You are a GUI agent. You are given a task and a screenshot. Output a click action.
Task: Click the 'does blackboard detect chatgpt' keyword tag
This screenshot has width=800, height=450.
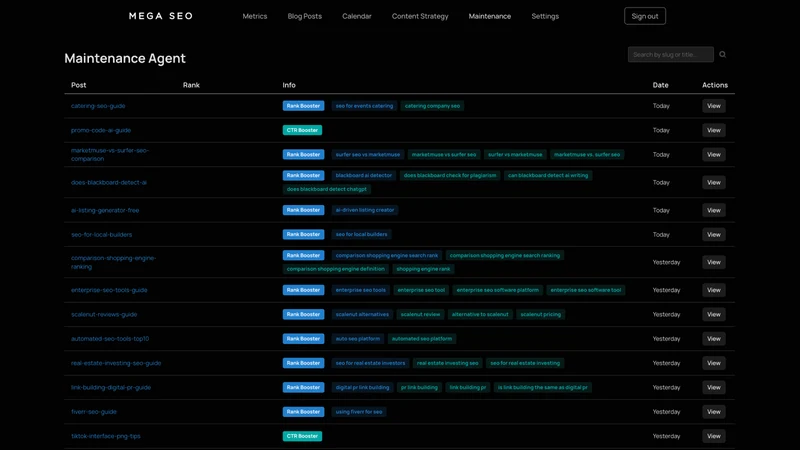pos(327,189)
